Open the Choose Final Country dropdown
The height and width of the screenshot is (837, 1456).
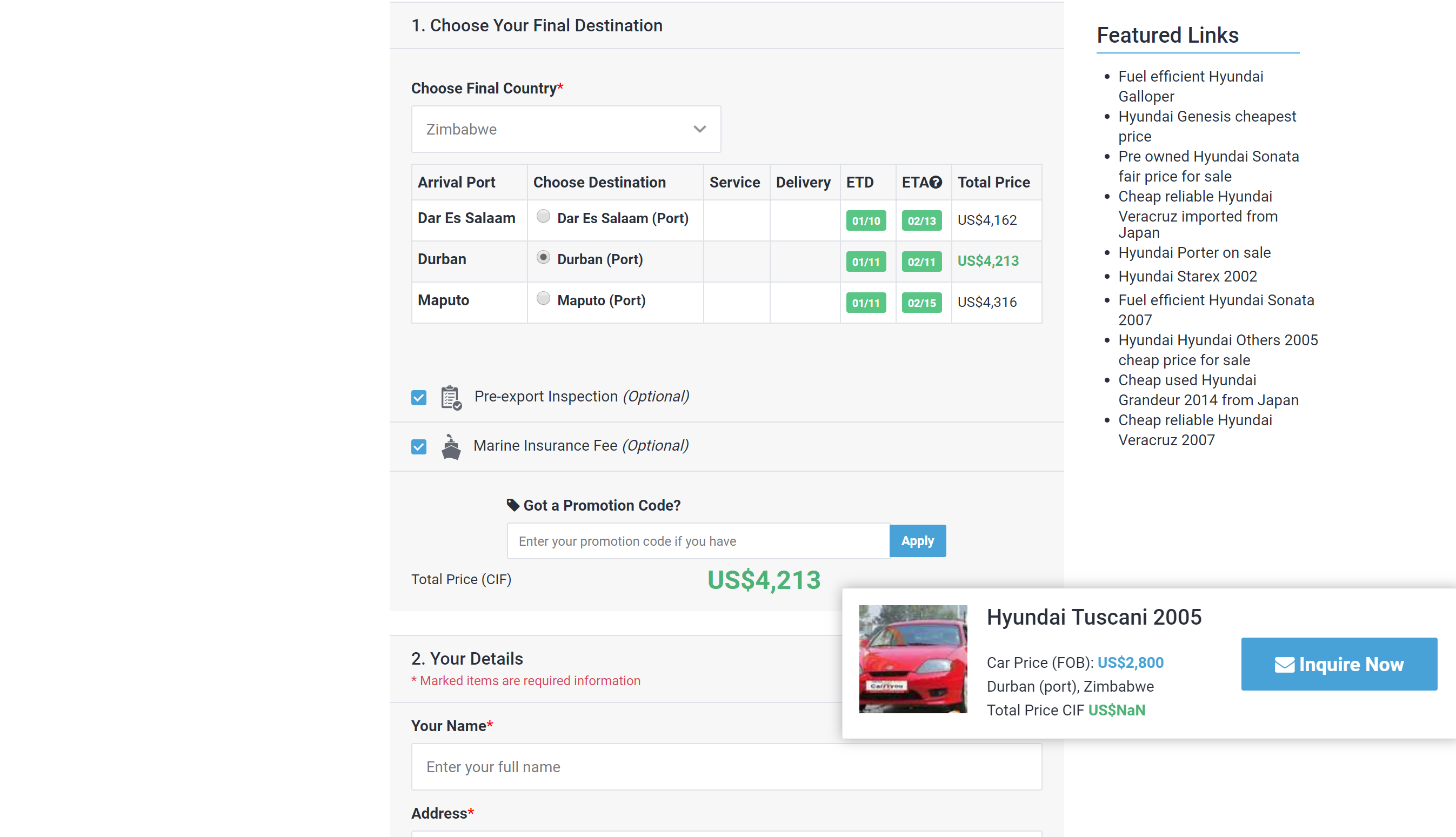pos(566,129)
